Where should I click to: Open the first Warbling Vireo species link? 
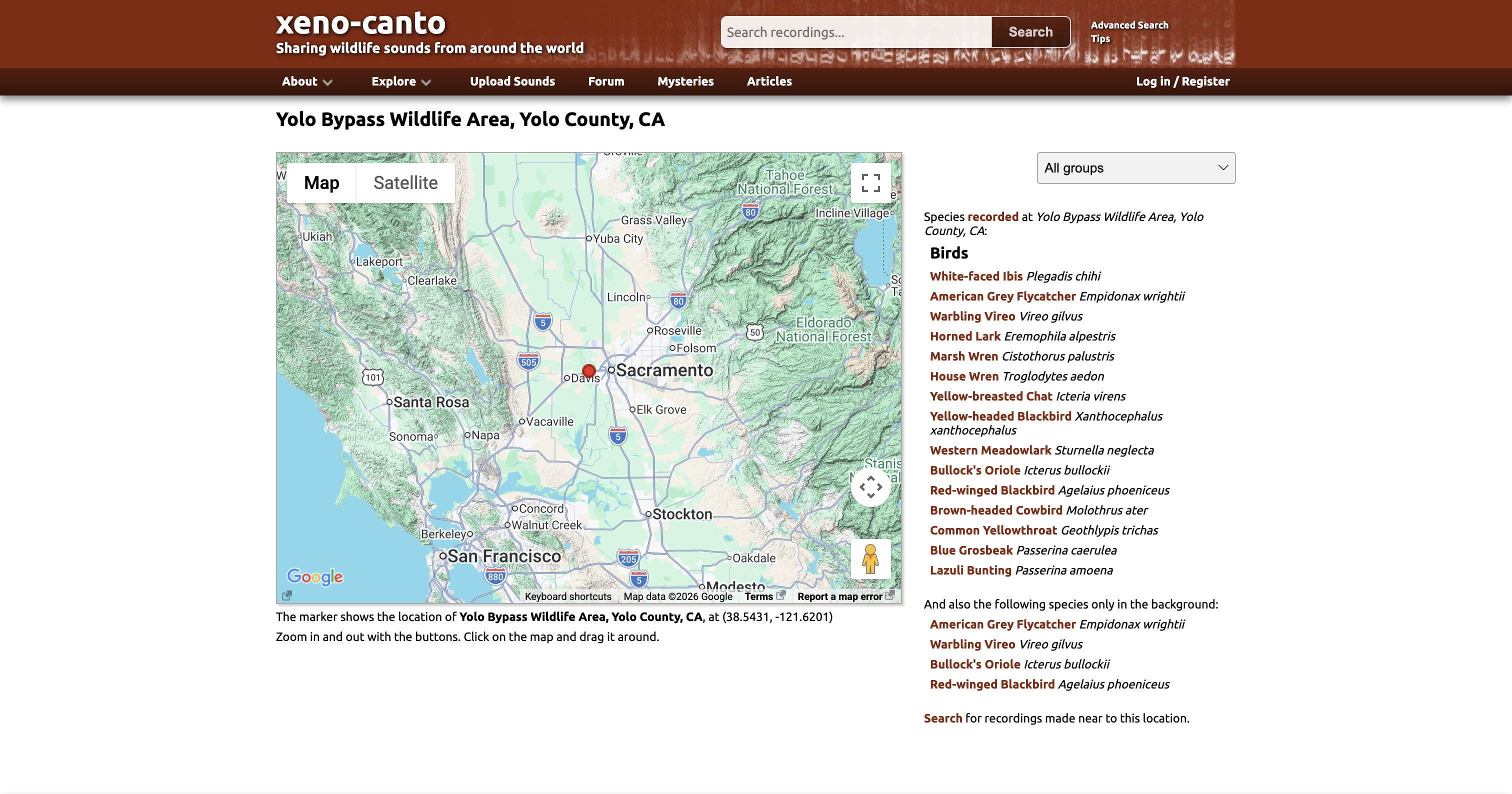972,316
